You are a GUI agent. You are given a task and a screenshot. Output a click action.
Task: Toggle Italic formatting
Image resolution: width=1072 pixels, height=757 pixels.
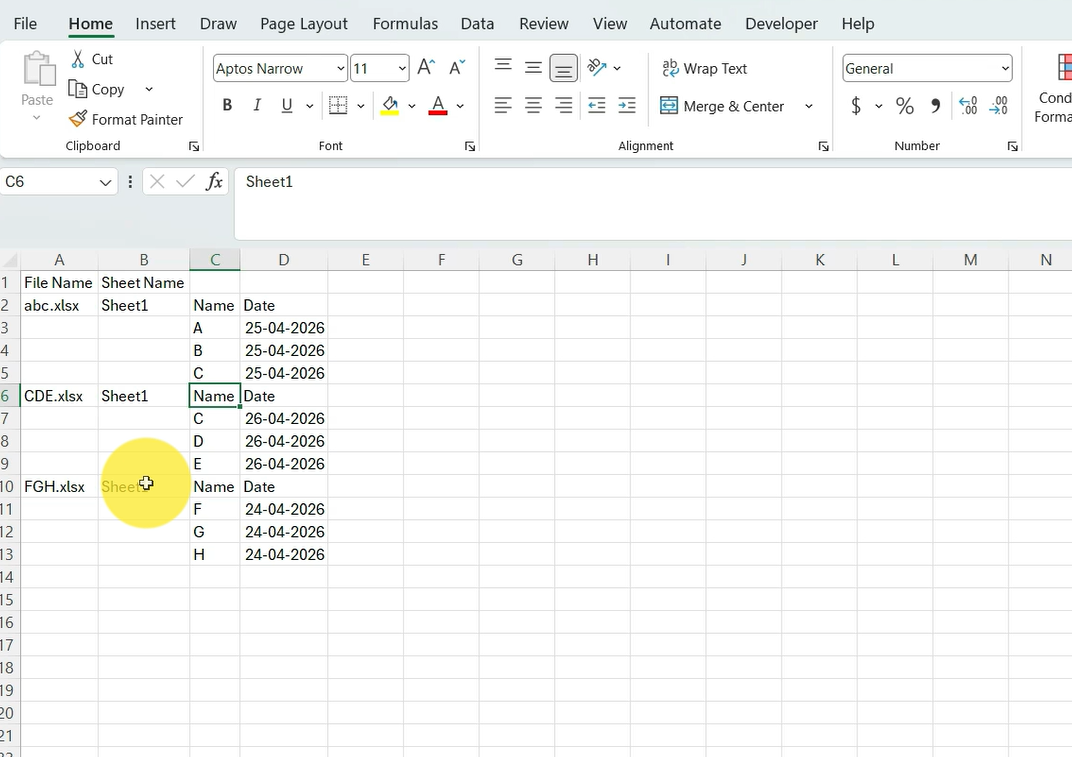(257, 106)
